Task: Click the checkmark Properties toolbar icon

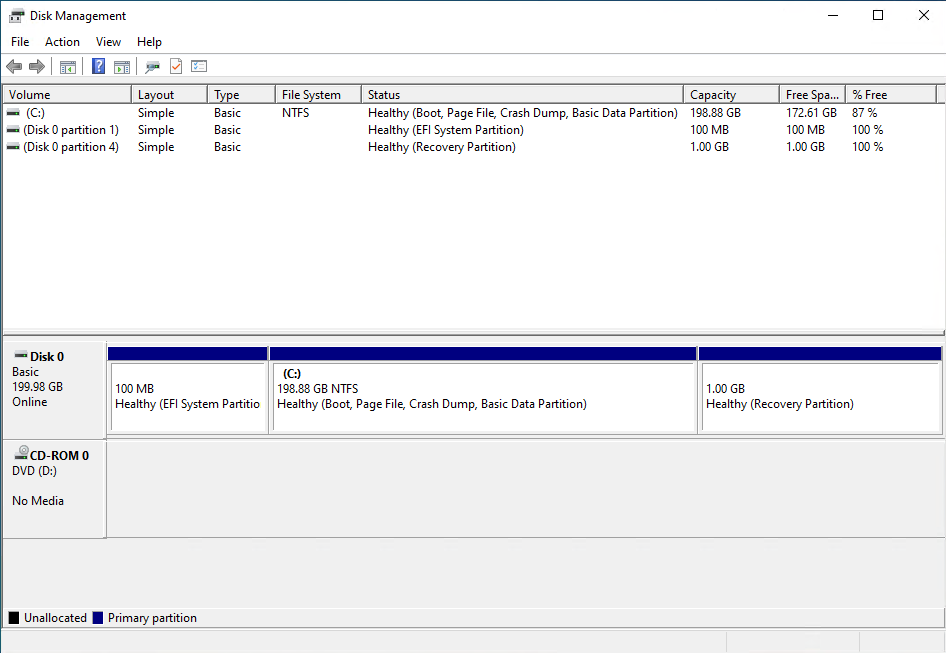Action: click(176, 66)
